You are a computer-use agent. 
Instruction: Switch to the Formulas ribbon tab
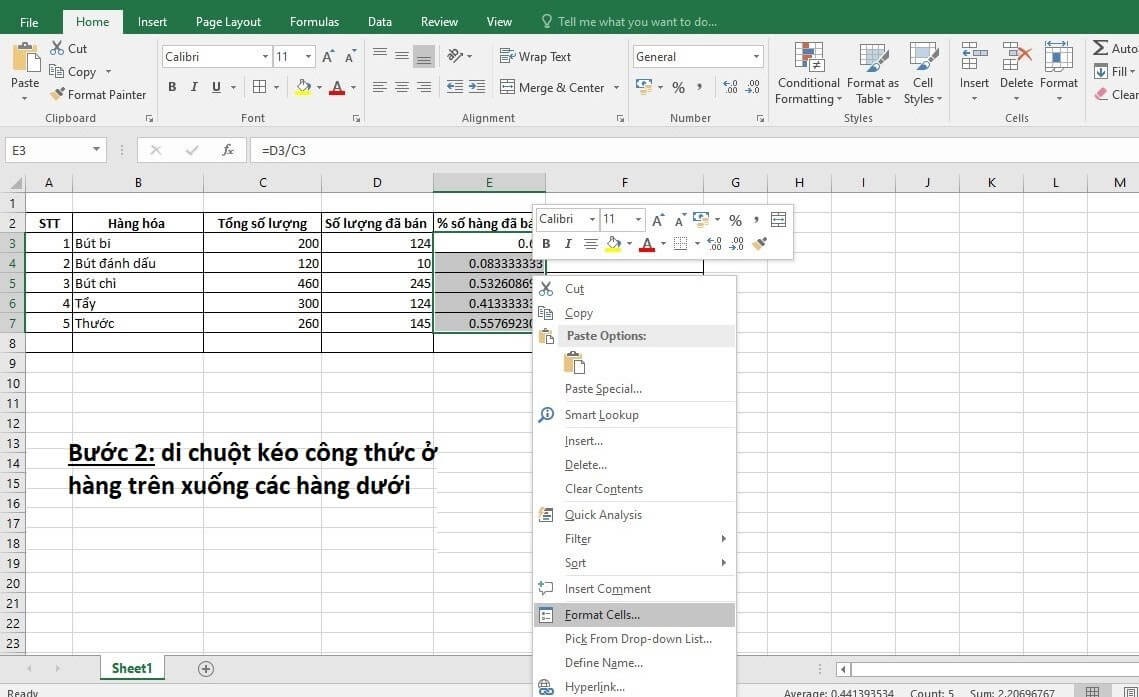(x=314, y=20)
